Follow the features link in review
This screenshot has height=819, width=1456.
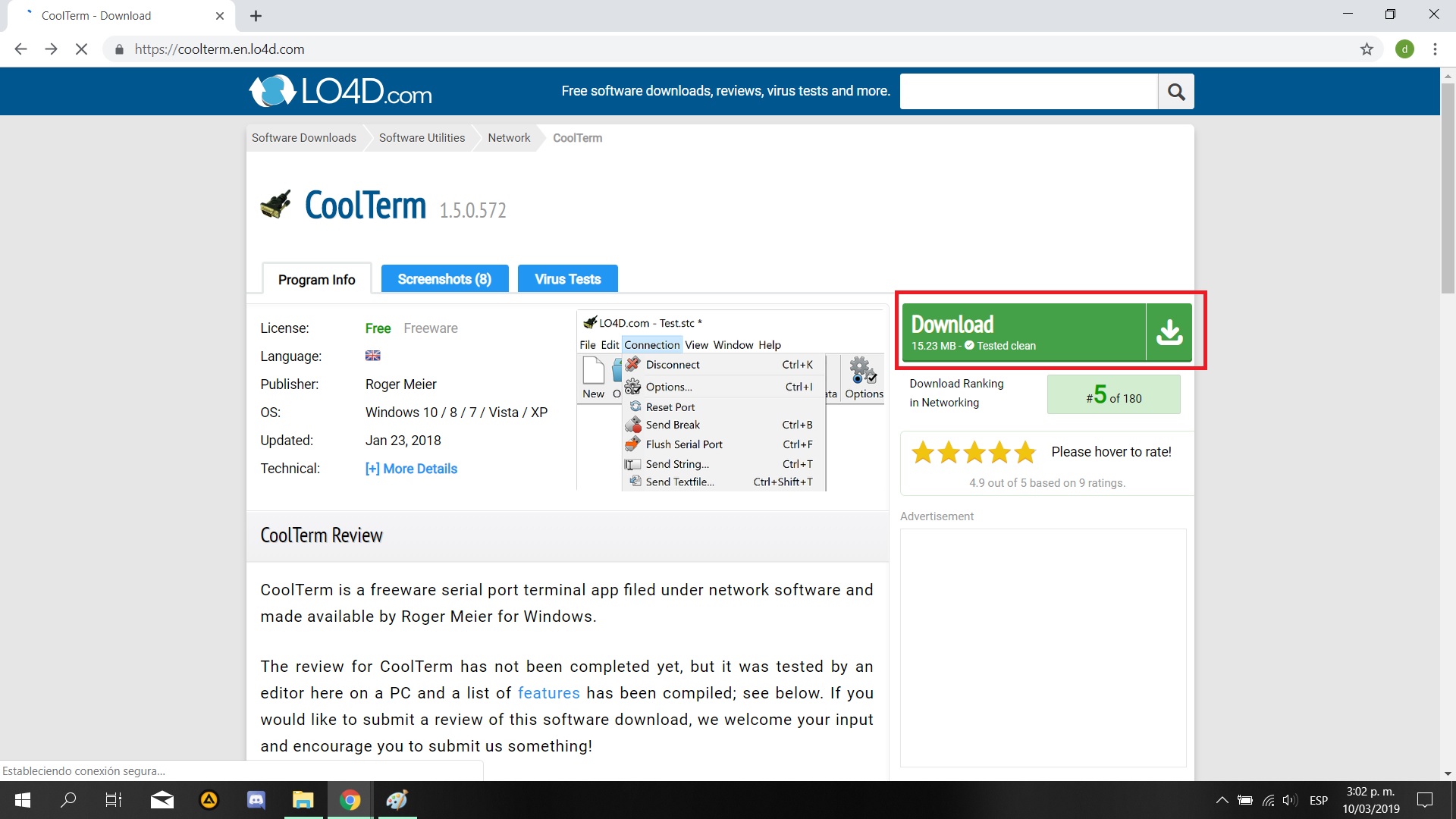click(548, 693)
